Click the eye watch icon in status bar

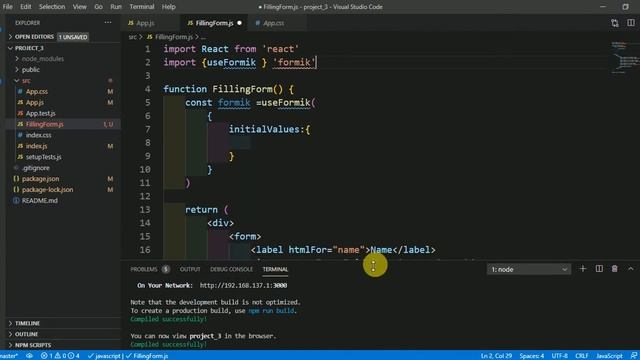(x=29, y=356)
